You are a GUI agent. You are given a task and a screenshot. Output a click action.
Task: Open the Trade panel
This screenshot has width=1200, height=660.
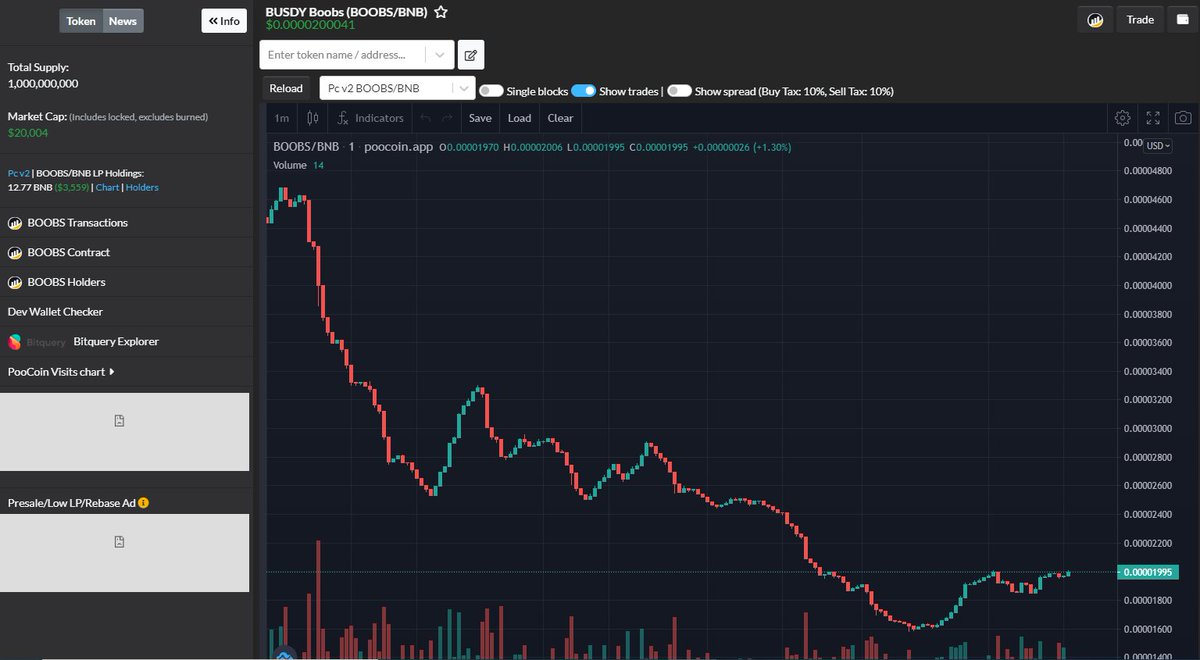[x=1140, y=20]
